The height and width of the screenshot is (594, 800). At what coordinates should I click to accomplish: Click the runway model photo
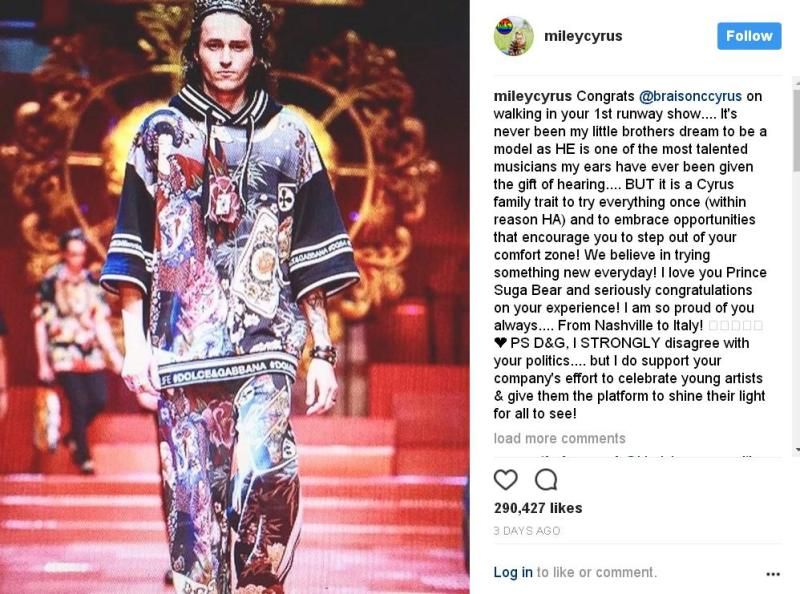click(235, 297)
